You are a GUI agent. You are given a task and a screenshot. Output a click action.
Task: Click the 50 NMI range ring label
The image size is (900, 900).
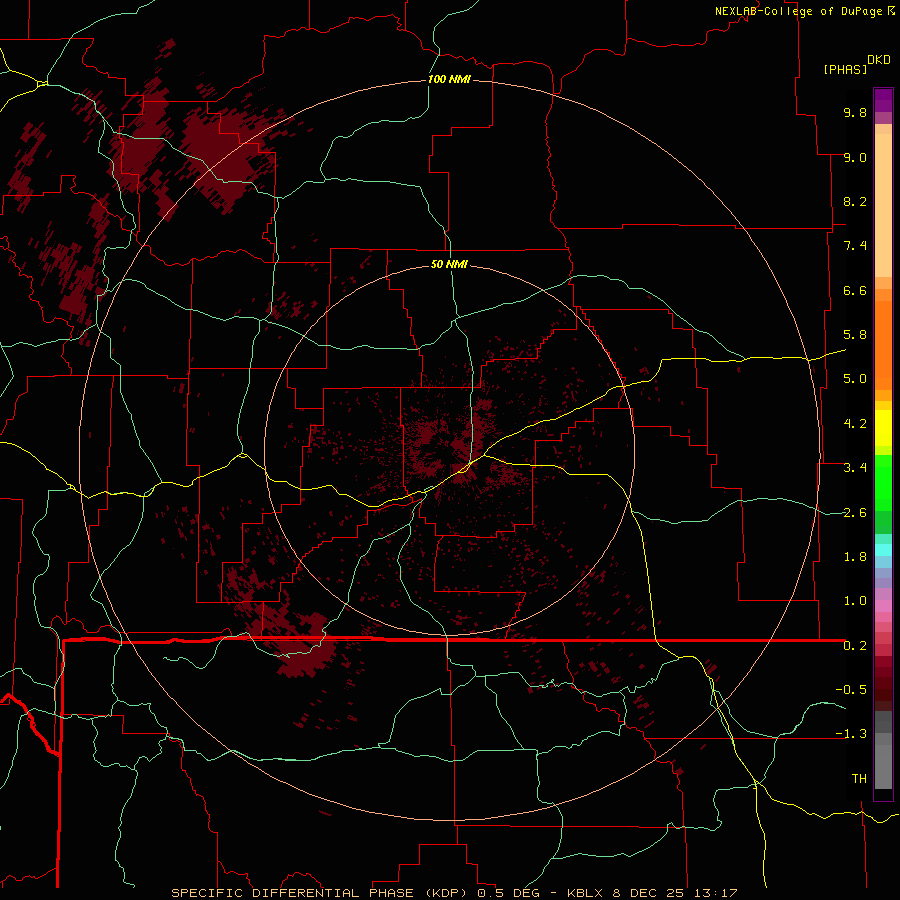[449, 264]
